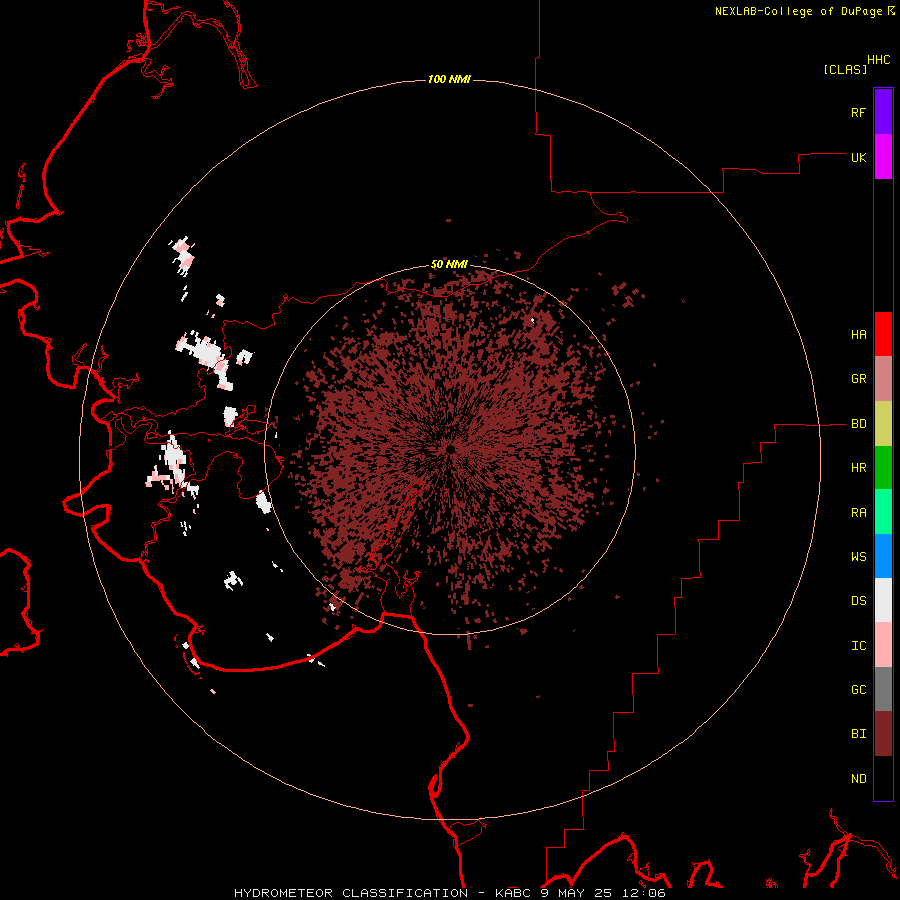Click the HR legend label
900x900 pixels.
point(858,468)
